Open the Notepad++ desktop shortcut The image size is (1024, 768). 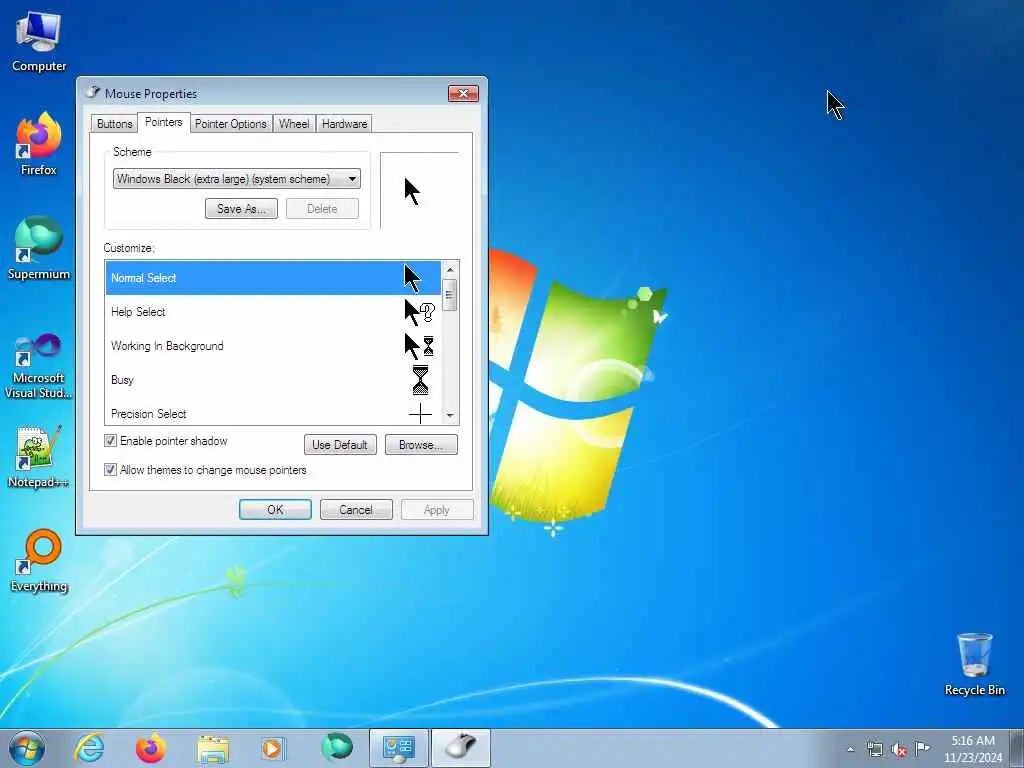point(39,456)
